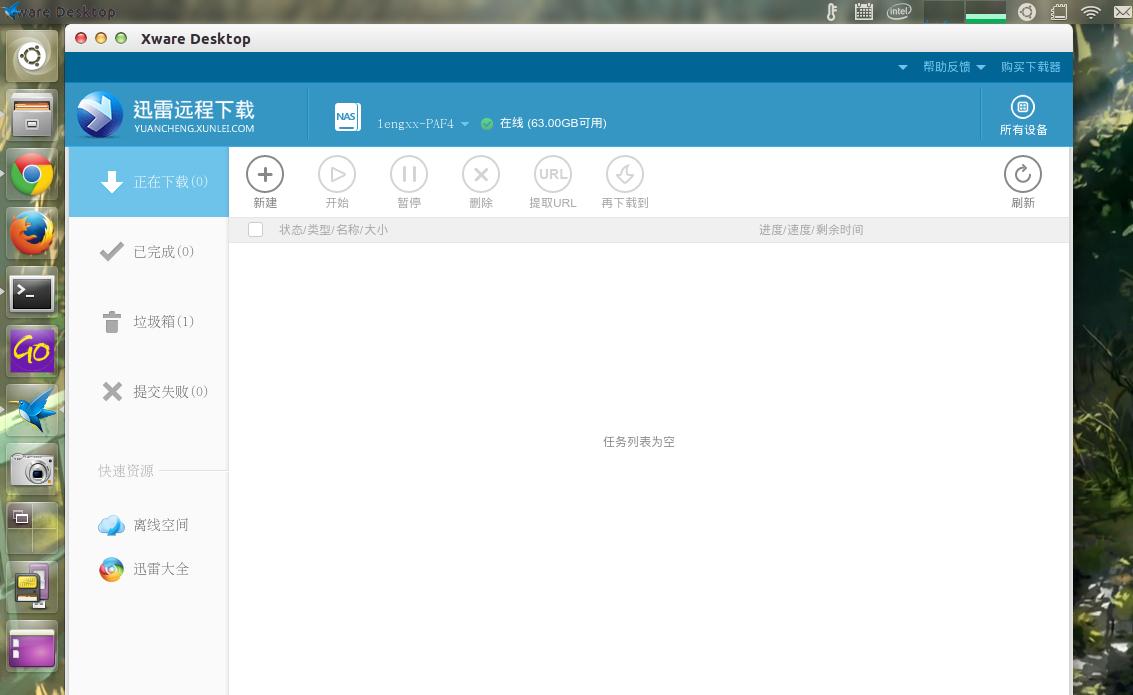
Task: Open the Files manager dock icon
Action: click(32, 116)
